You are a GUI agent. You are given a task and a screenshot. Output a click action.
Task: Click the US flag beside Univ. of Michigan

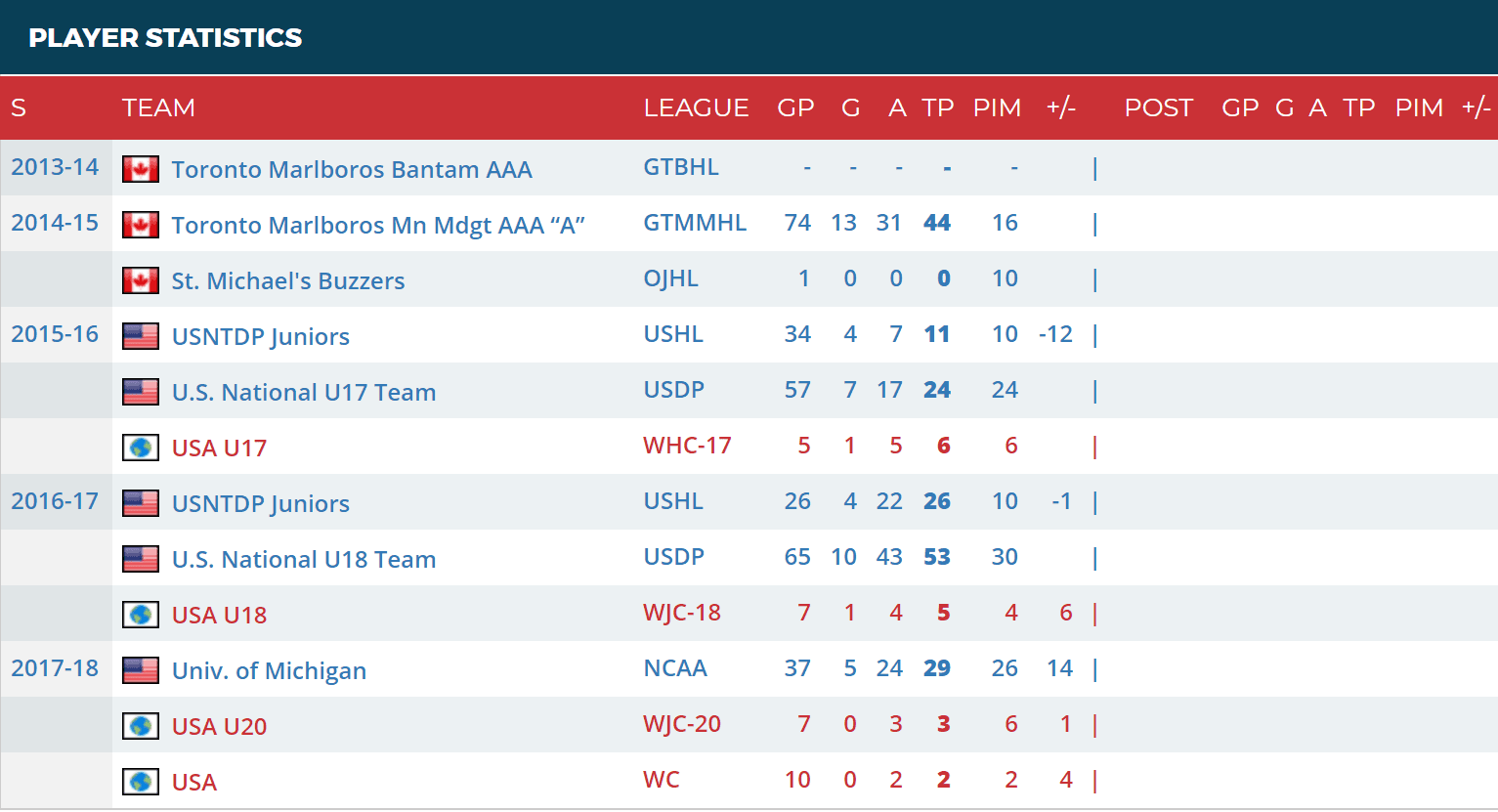[141, 670]
